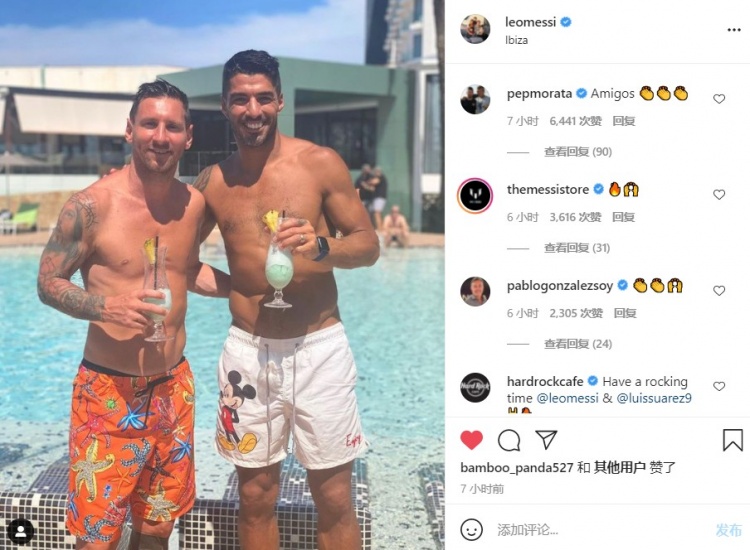Click tagged people icon on photo
Image resolution: width=750 pixels, height=550 pixels.
21,532
